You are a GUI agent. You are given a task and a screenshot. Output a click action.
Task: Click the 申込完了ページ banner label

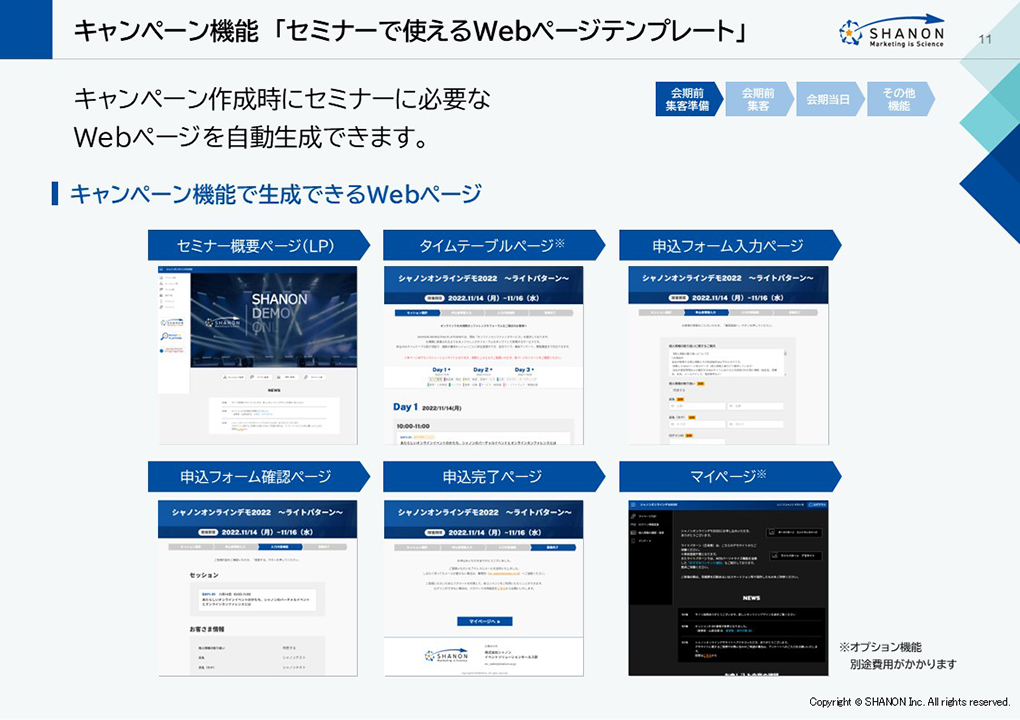(493, 477)
